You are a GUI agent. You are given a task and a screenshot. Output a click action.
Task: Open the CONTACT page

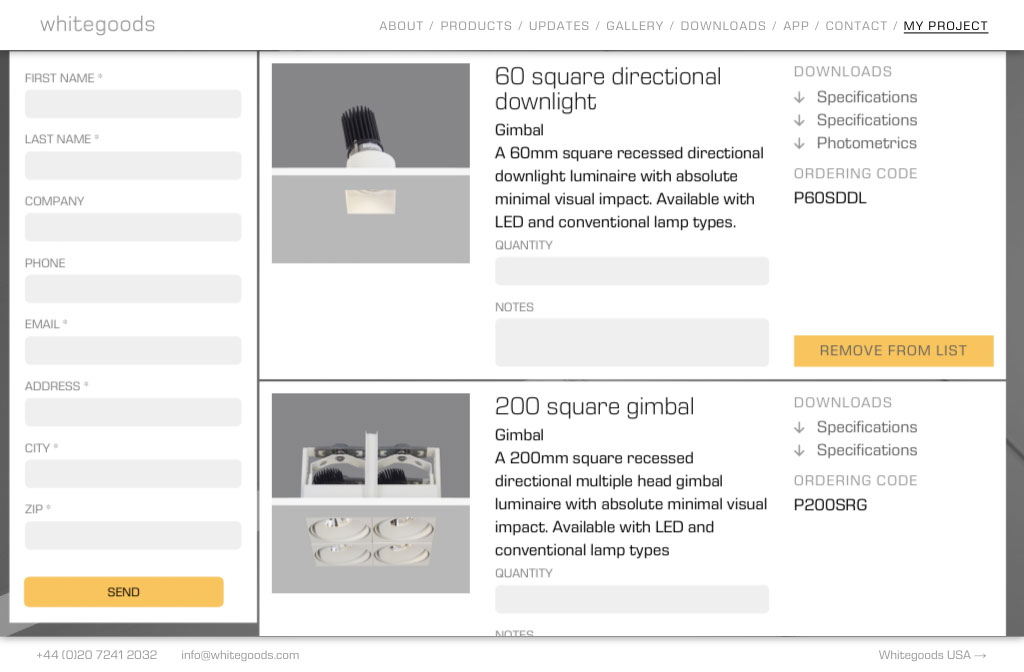tap(856, 26)
